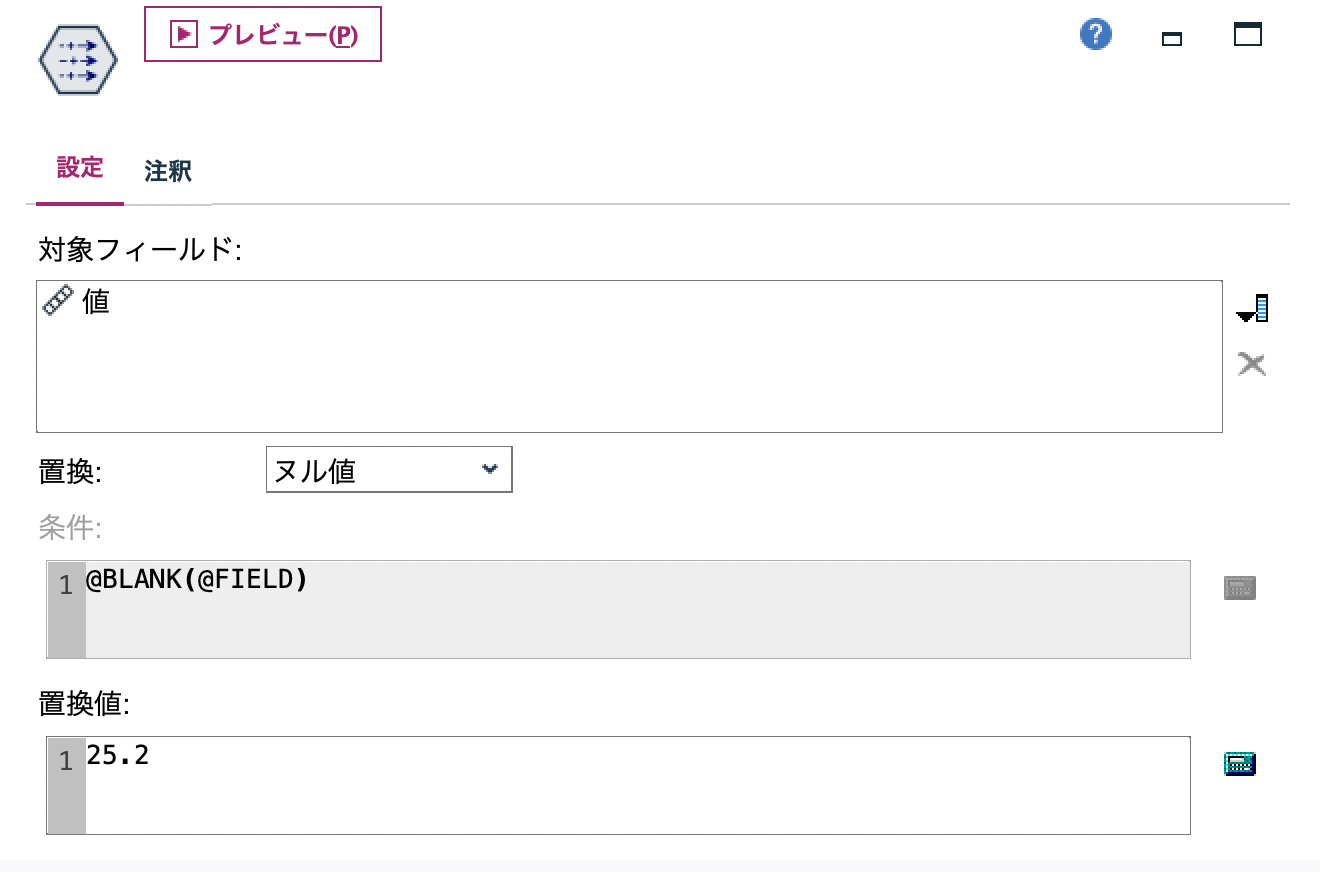The height and width of the screenshot is (872, 1320).
Task: Select the 値 field in the list
Action: pyautogui.click(x=96, y=302)
